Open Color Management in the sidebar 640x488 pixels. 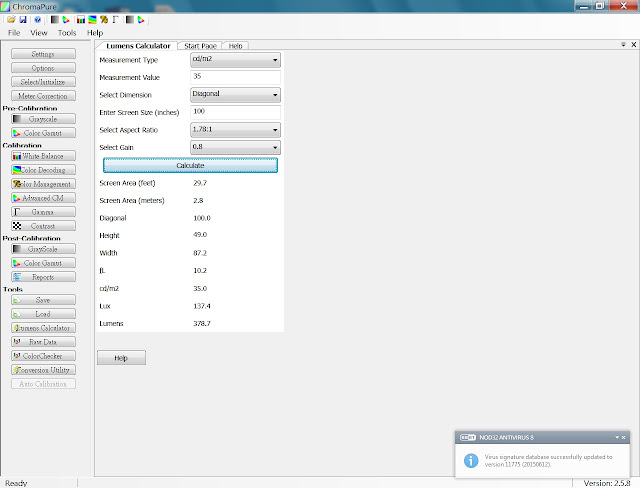pyautogui.click(x=43, y=184)
